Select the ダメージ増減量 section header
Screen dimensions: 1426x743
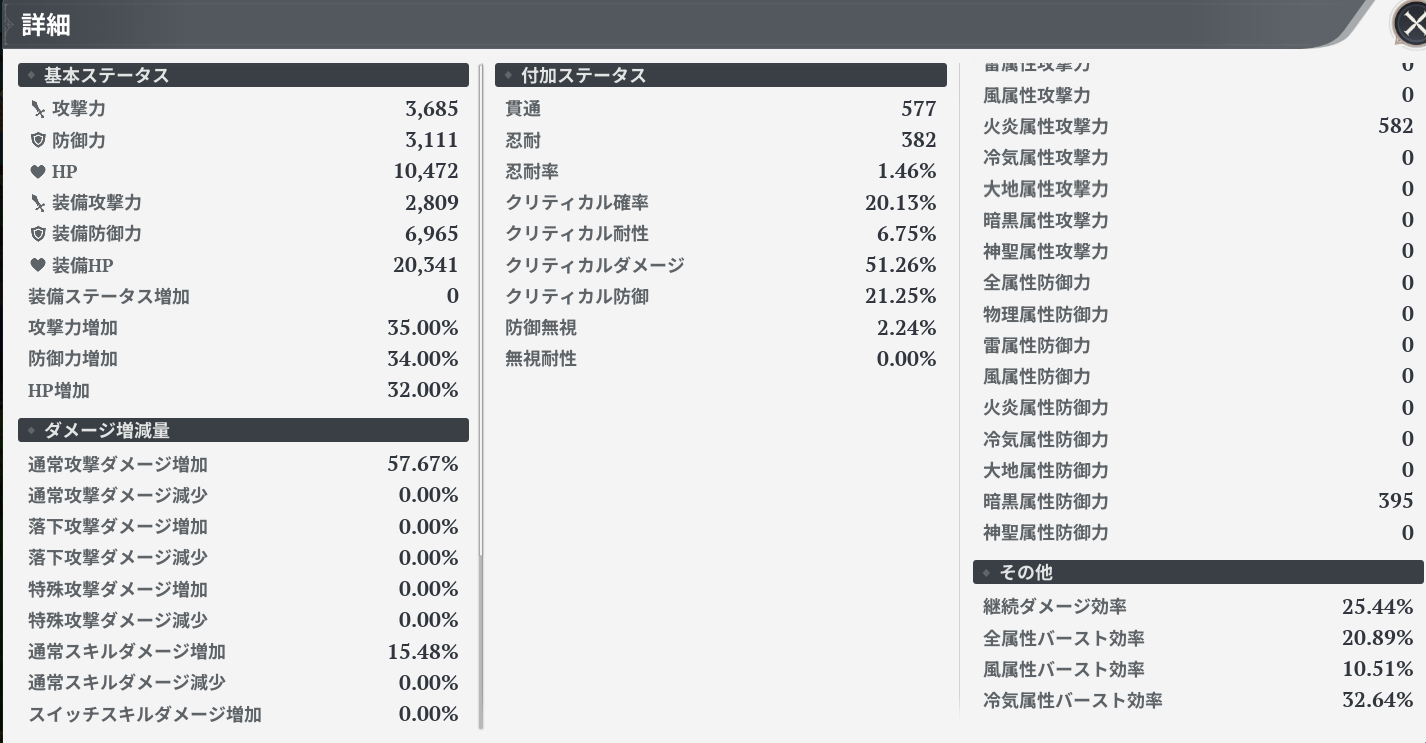point(243,430)
